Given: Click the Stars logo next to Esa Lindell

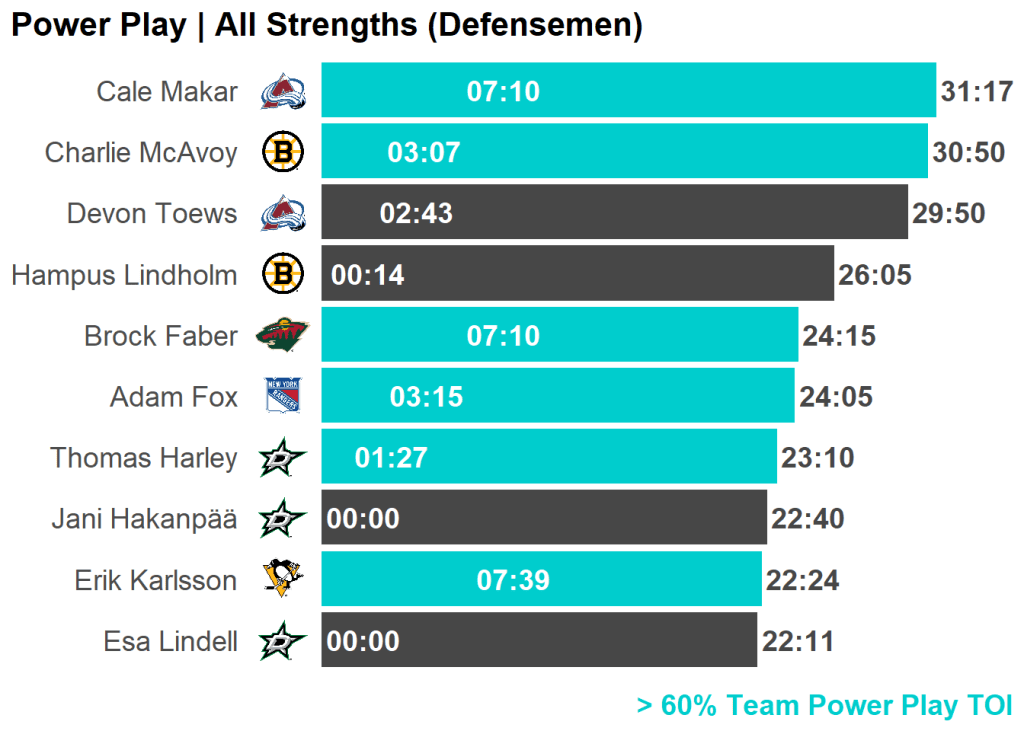Looking at the screenshot, I should pos(283,641).
